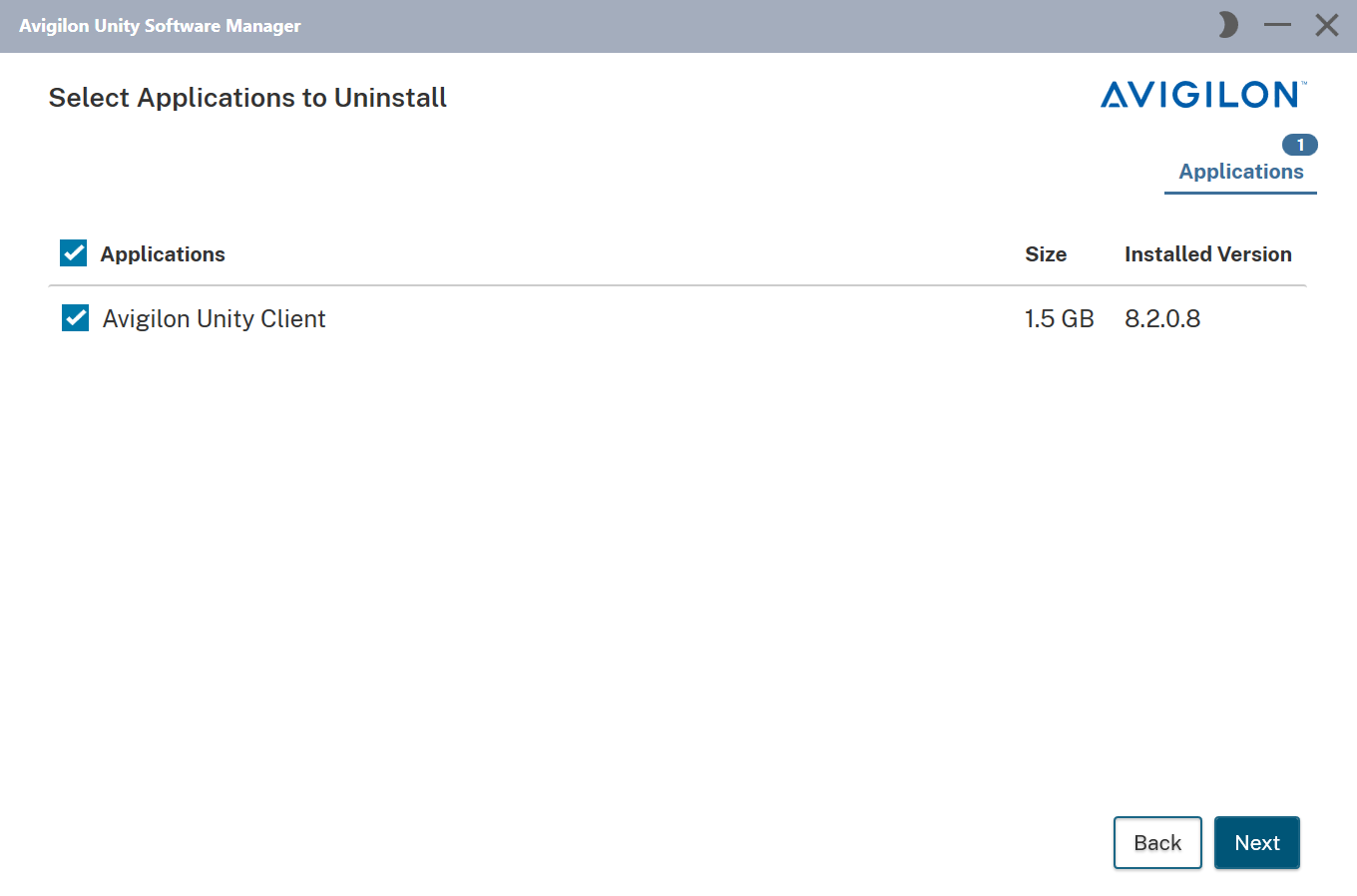Viewport: 1357px width, 896px height.
Task: Click the 1.5 GB size value
Action: pyautogui.click(x=1060, y=319)
